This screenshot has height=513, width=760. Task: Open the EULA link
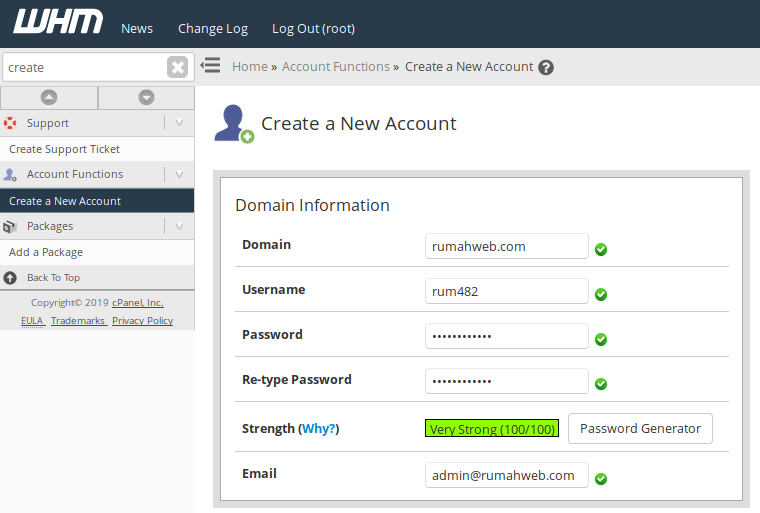[x=32, y=321]
